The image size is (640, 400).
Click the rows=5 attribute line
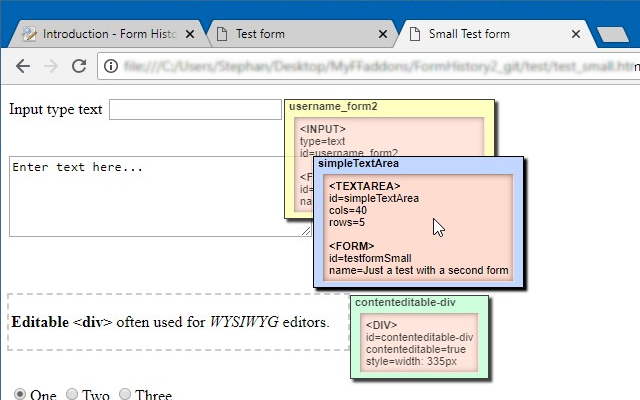(347, 222)
